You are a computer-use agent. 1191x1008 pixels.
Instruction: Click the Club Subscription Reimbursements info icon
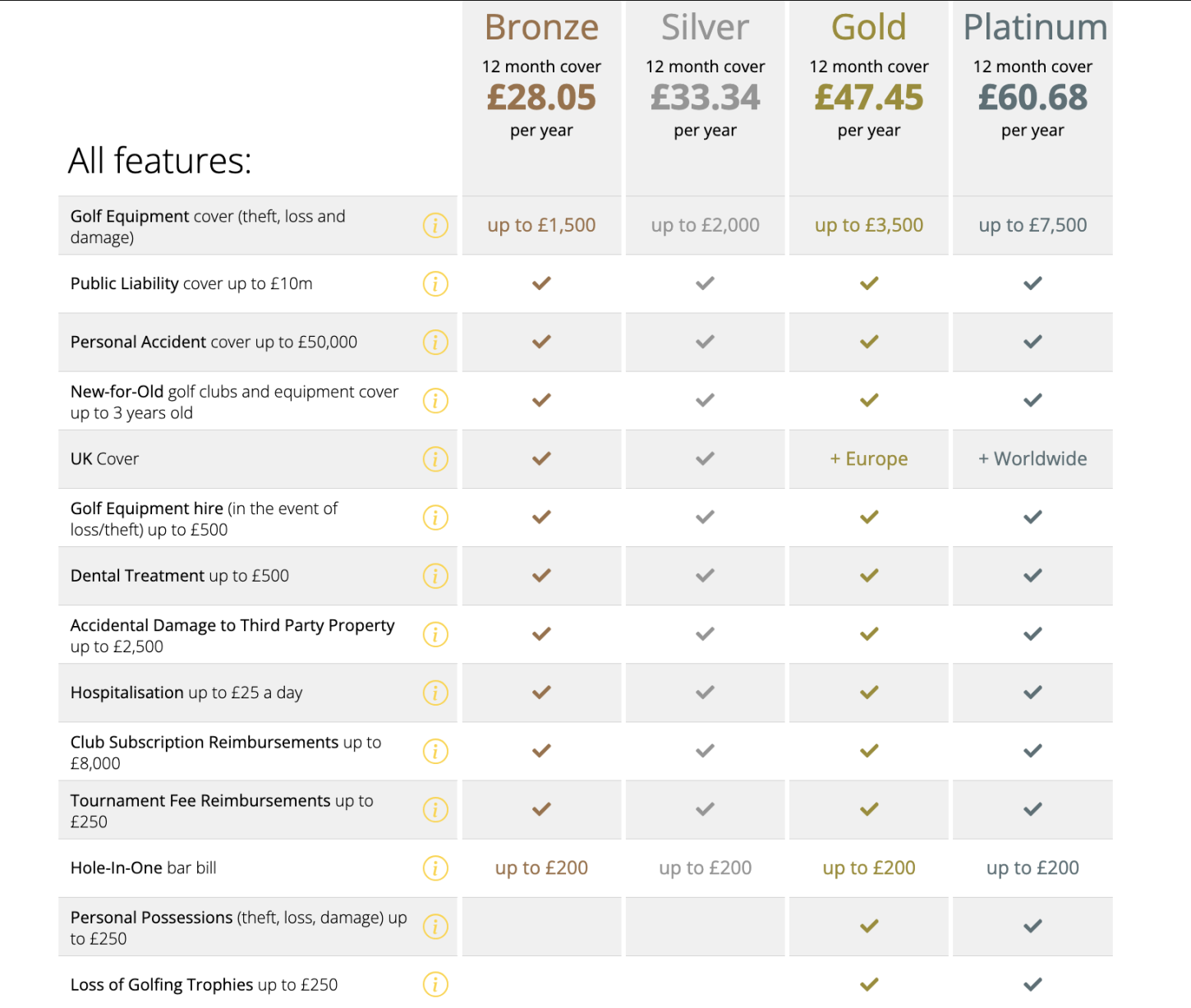[435, 751]
